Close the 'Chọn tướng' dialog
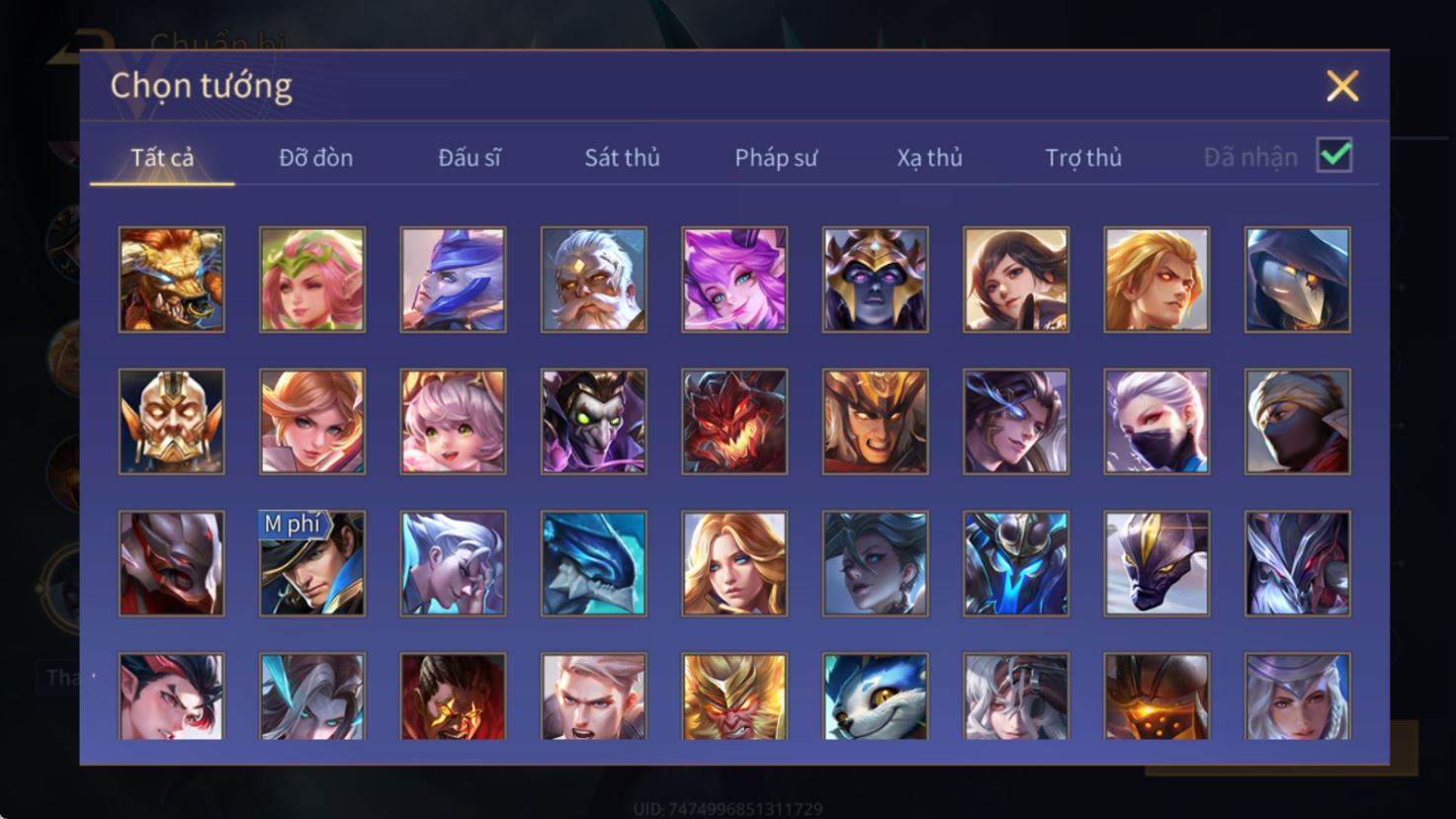1456x819 pixels. point(1342,86)
